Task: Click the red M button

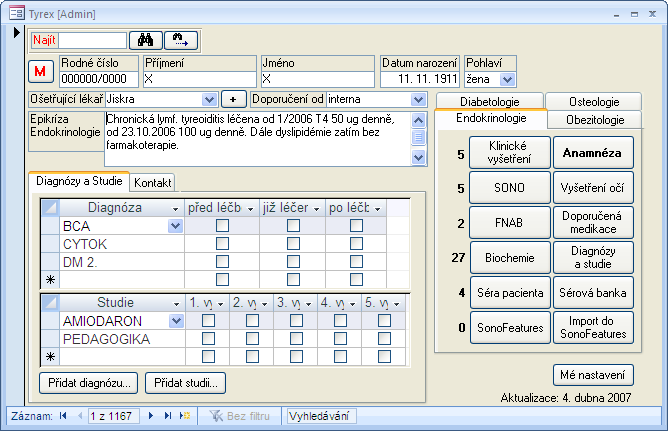Action: tap(41, 71)
